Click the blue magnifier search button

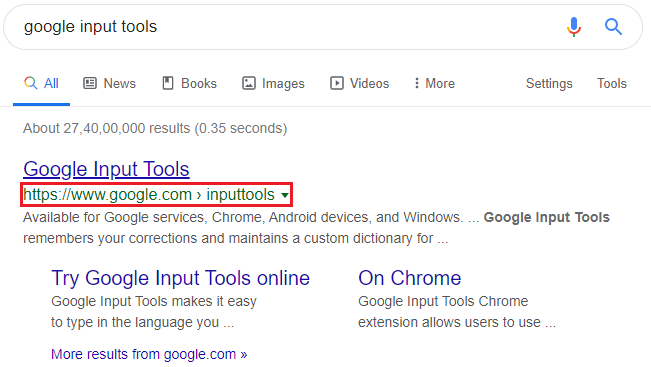pos(613,27)
